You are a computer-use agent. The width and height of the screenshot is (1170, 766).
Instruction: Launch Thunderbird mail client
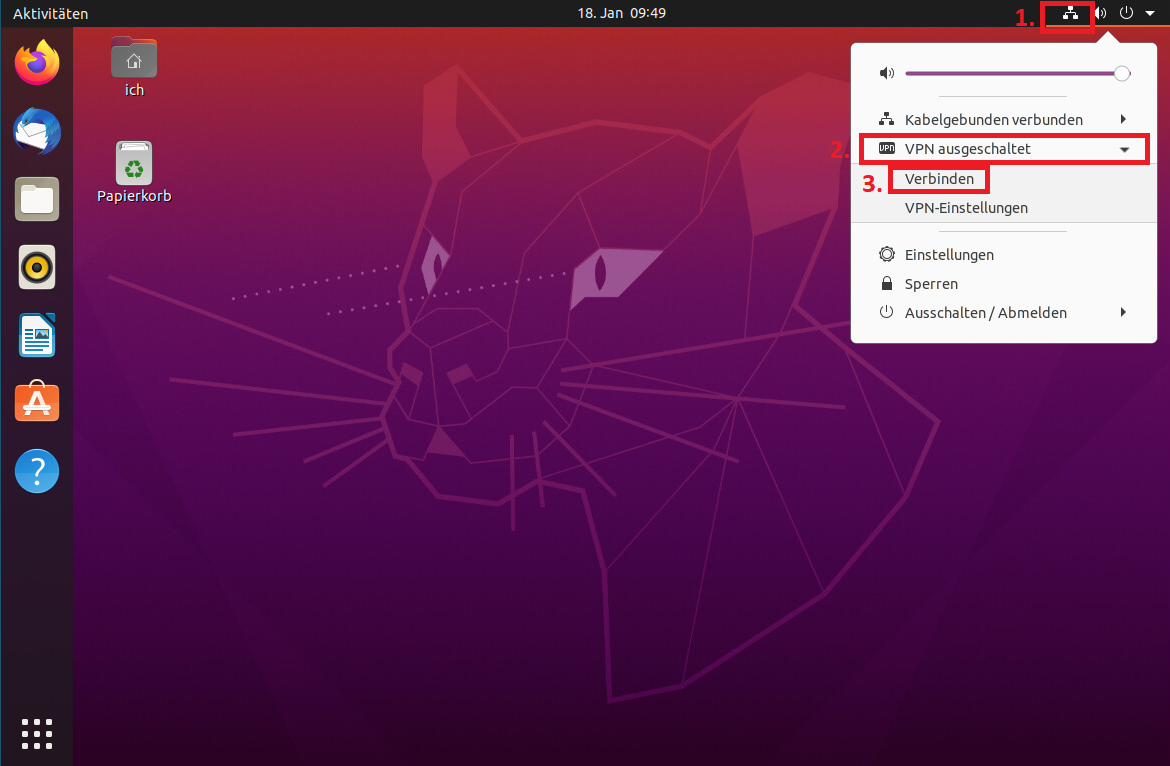pos(37,131)
